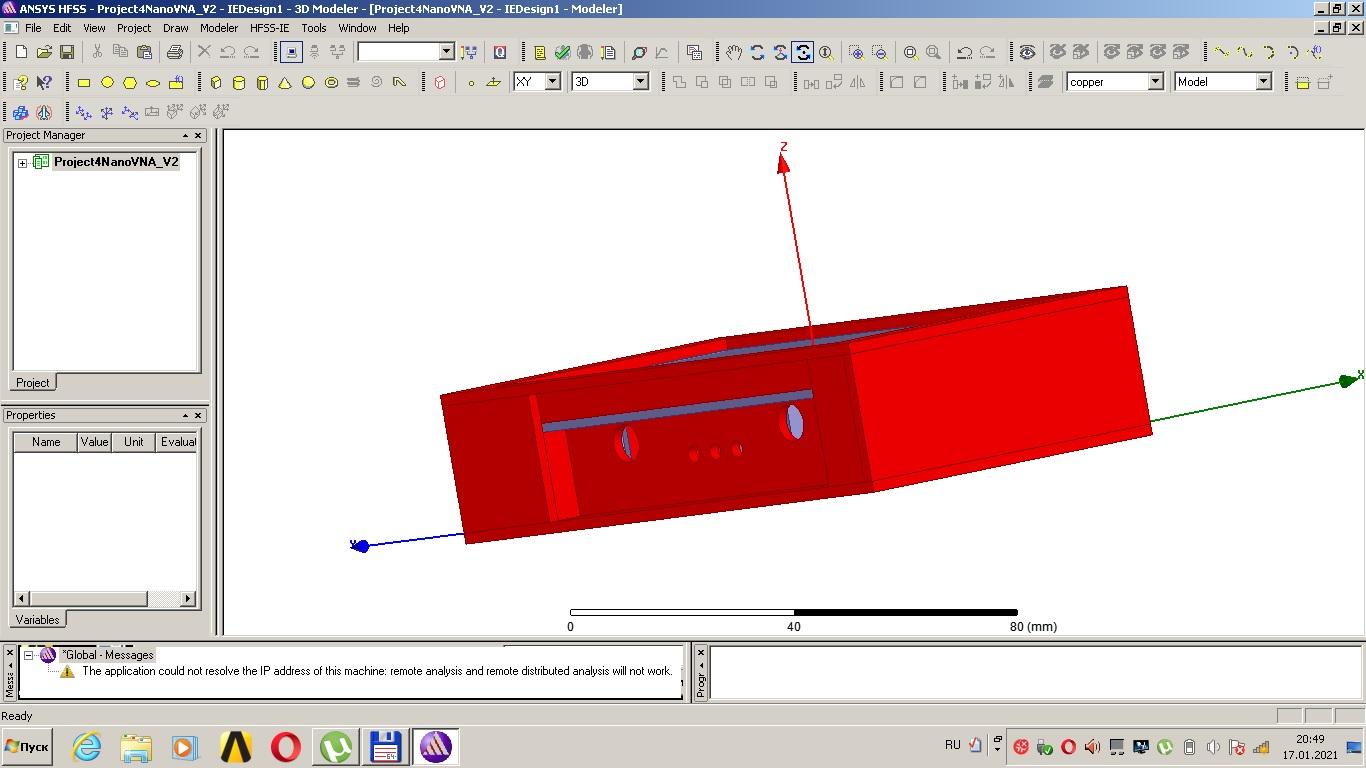Click the Zoom in magnifier icon
Image resolution: width=1366 pixels, height=768 pixels.
(856, 52)
